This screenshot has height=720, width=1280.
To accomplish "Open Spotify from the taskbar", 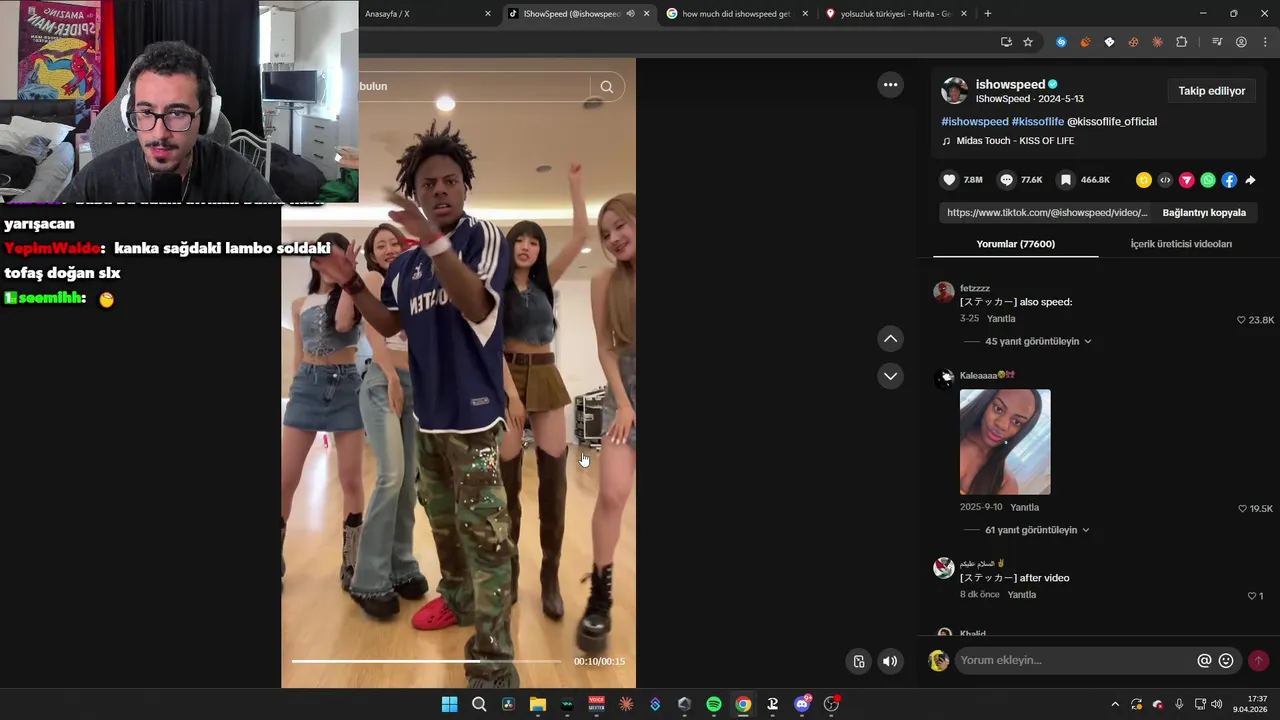I will point(714,704).
